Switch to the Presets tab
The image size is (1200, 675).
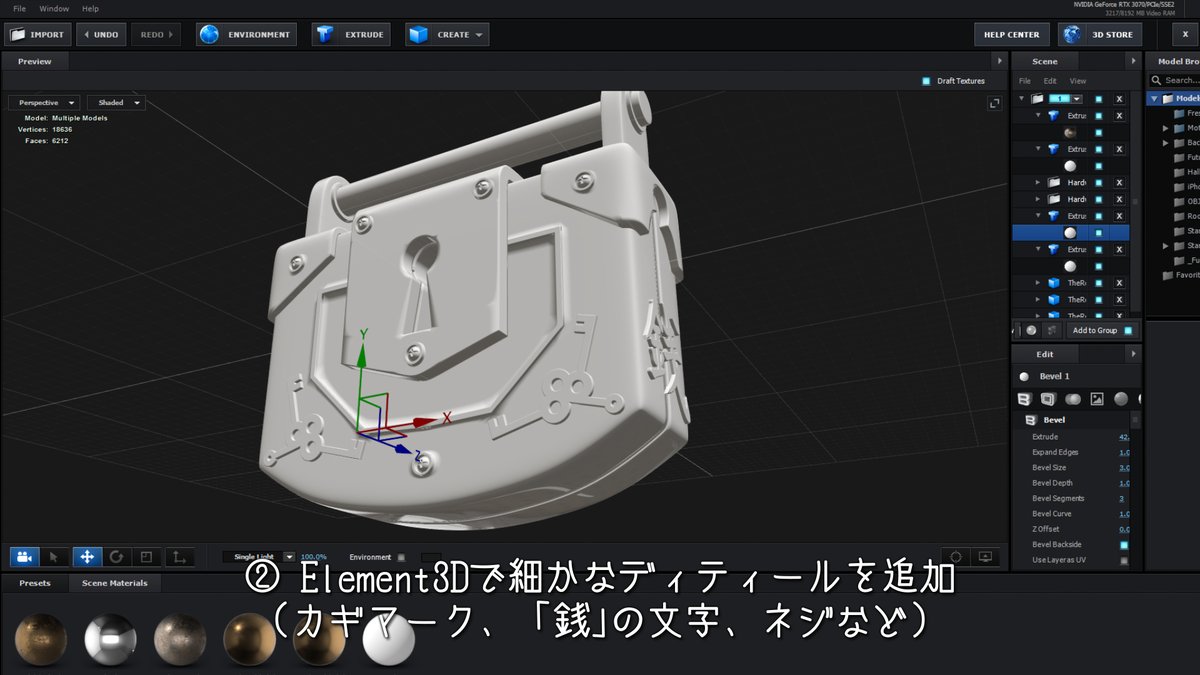click(x=35, y=583)
